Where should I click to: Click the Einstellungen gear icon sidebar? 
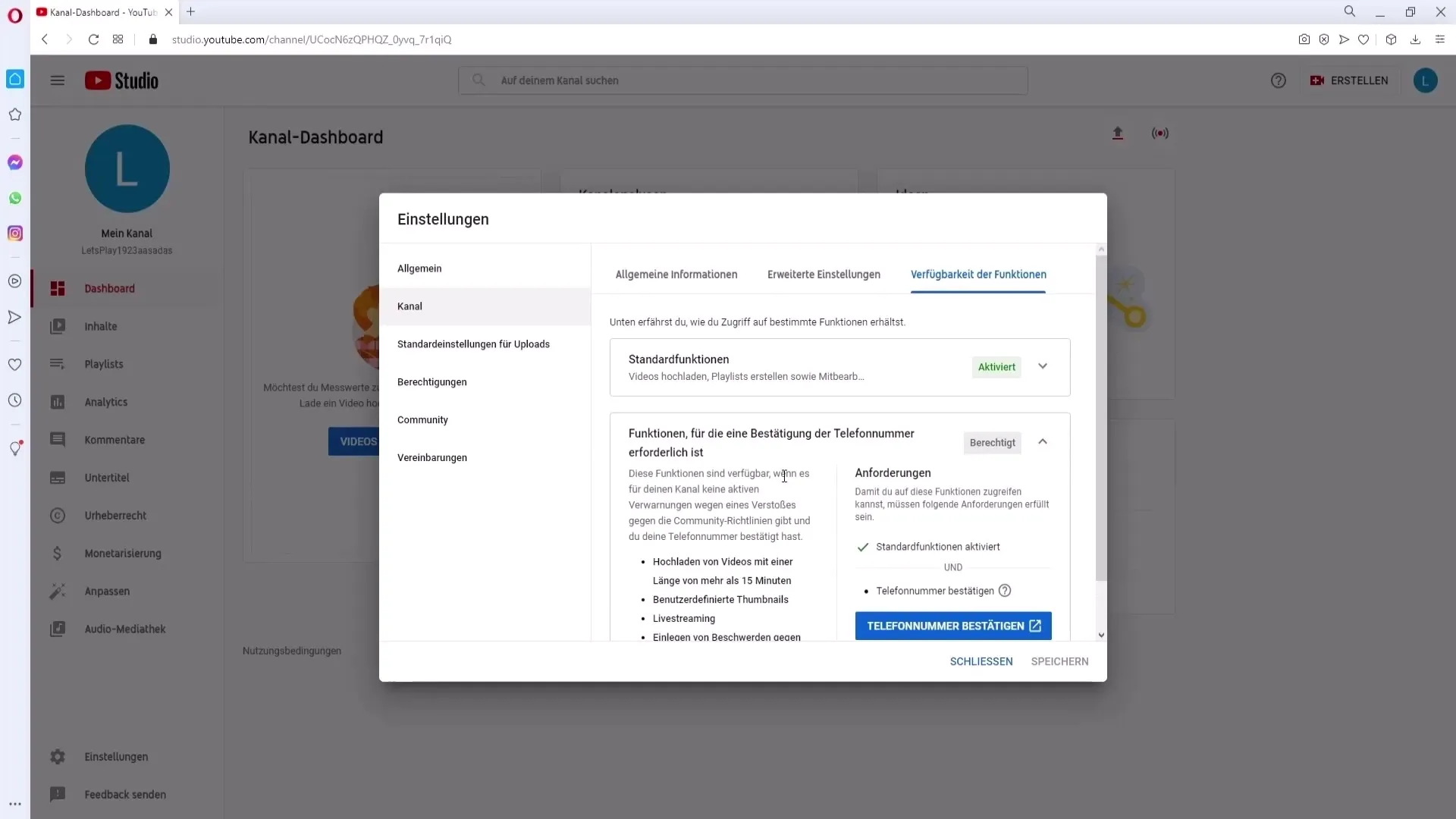[56, 756]
